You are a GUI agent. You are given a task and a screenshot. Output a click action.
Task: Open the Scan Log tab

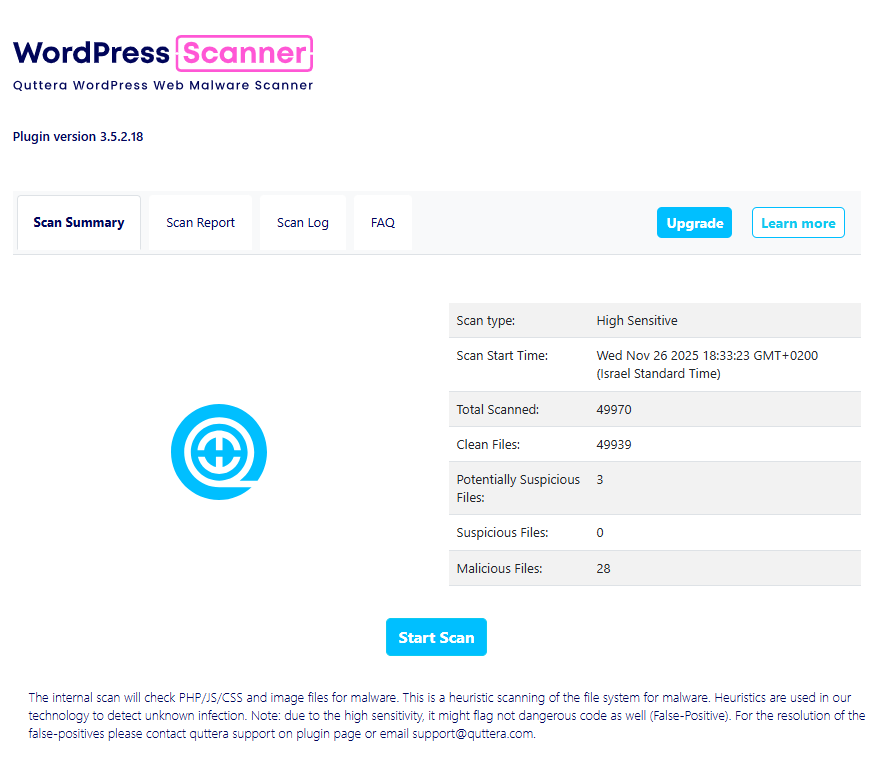302,222
